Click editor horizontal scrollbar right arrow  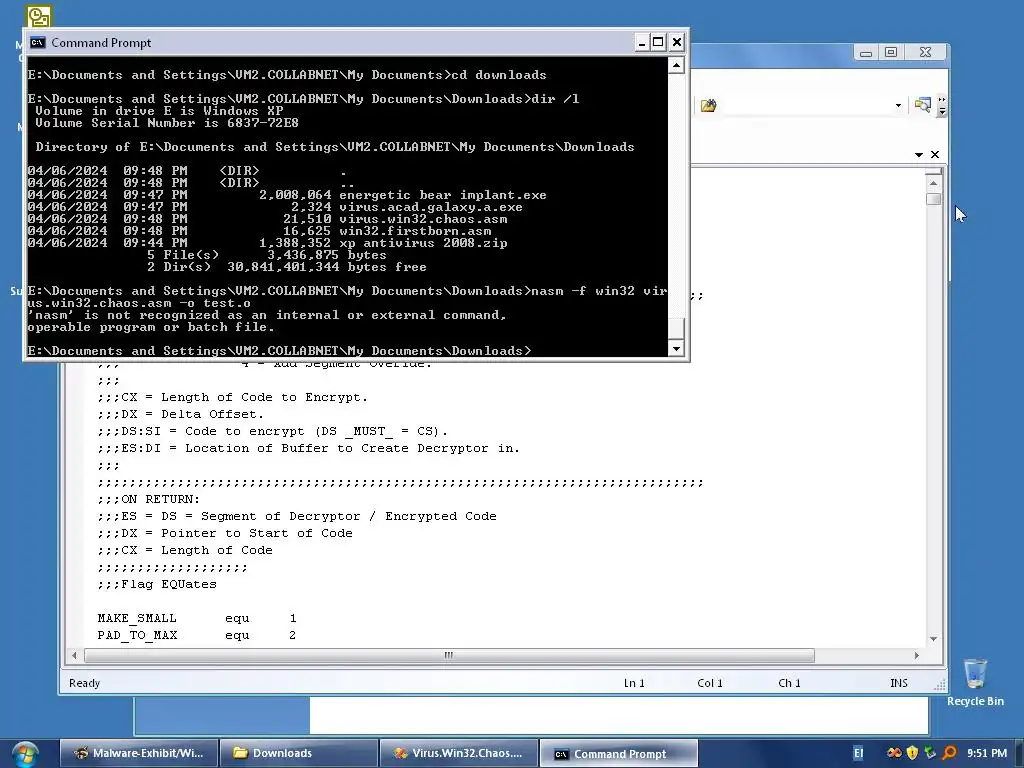click(x=917, y=655)
